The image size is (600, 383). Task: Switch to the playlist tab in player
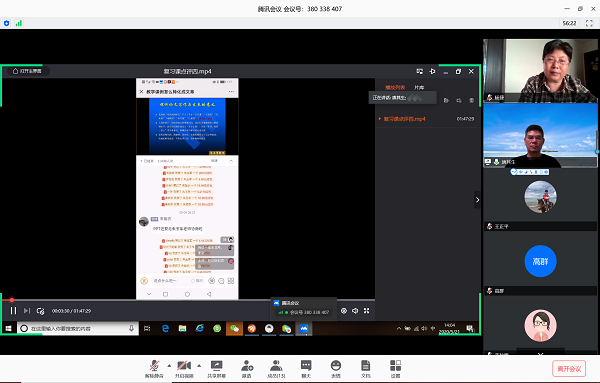tap(395, 87)
